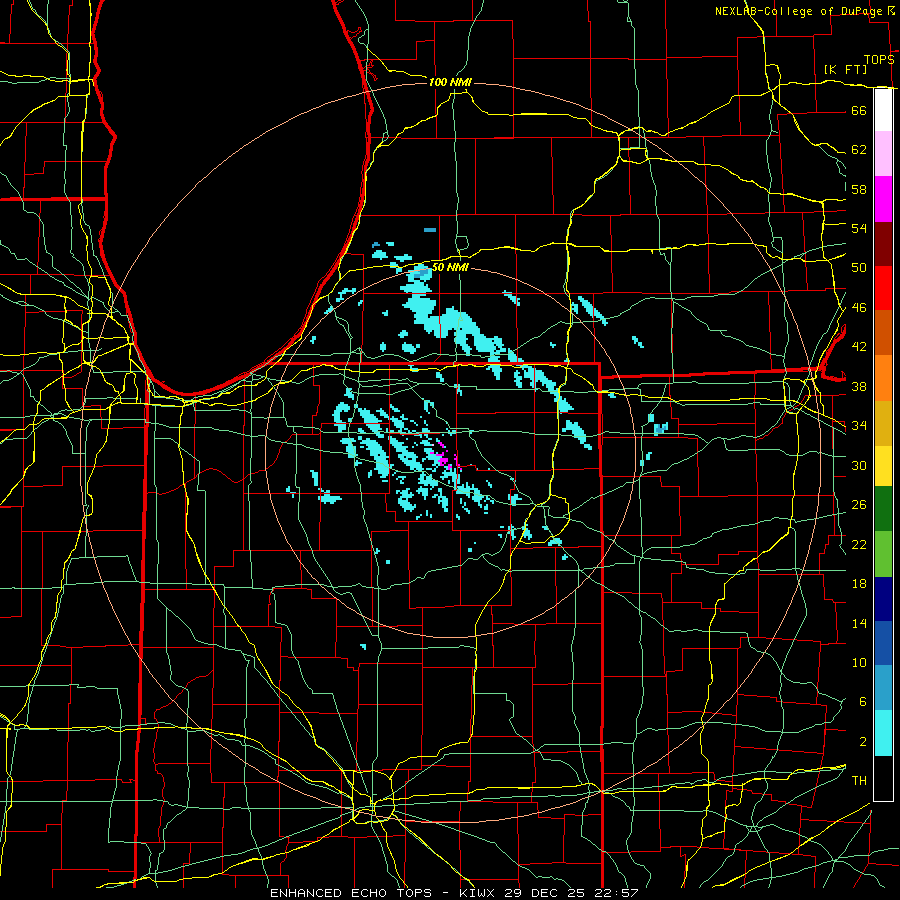
Task: Click the light pink swatch in the legend
Action: point(883,154)
